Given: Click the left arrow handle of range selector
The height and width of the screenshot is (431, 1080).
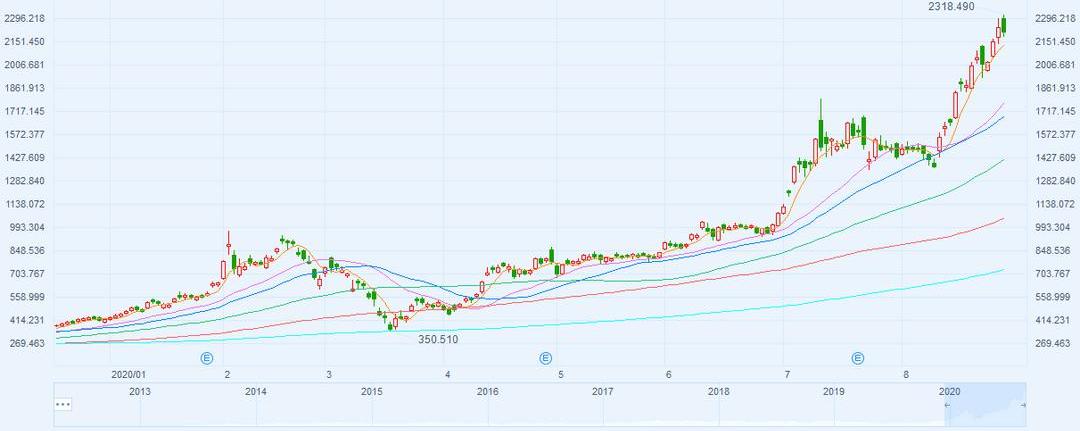Looking at the screenshot, I should click(947, 404).
